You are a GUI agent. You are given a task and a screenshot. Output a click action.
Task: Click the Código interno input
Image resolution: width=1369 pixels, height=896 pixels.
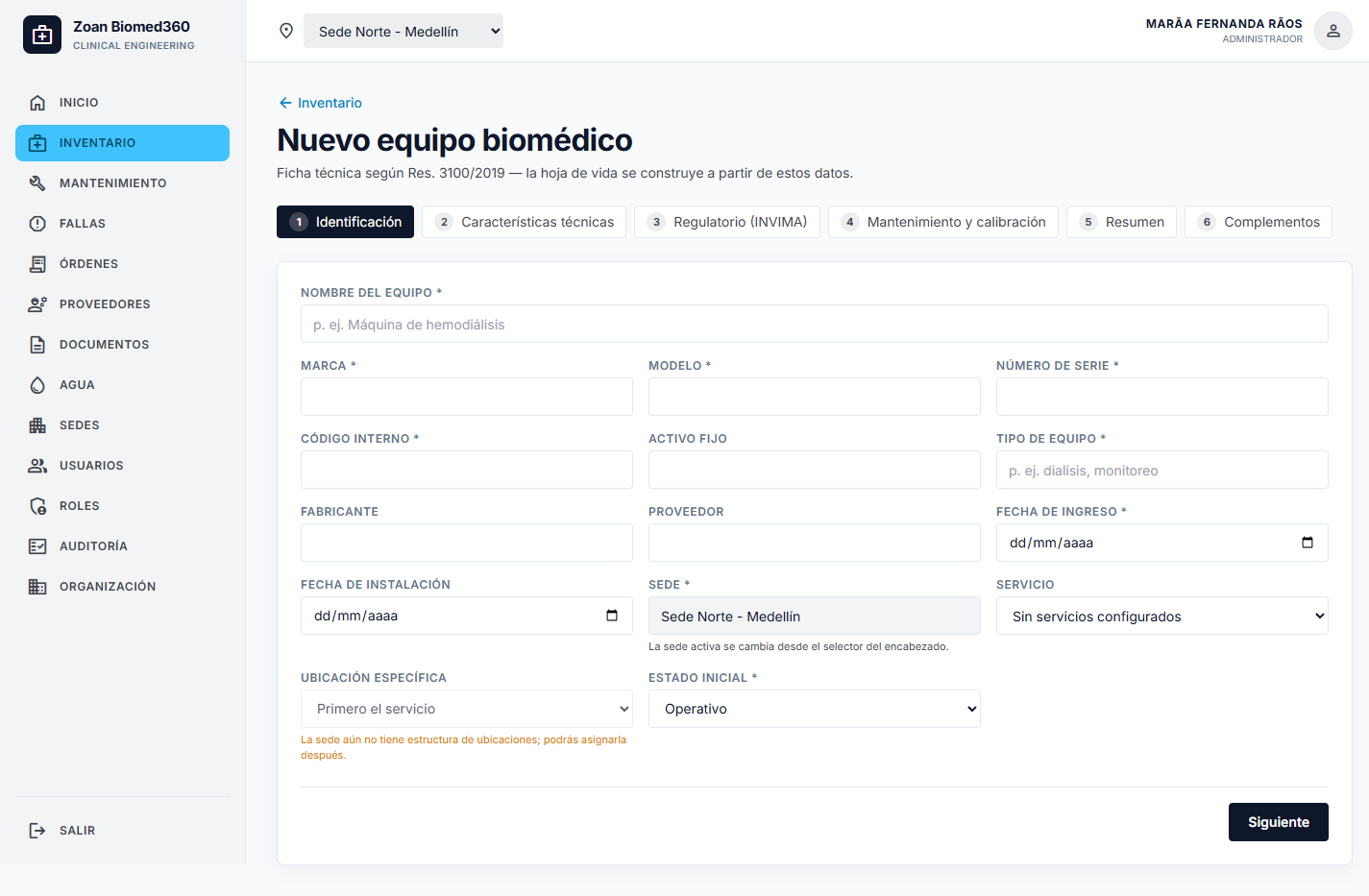pyautogui.click(x=467, y=470)
